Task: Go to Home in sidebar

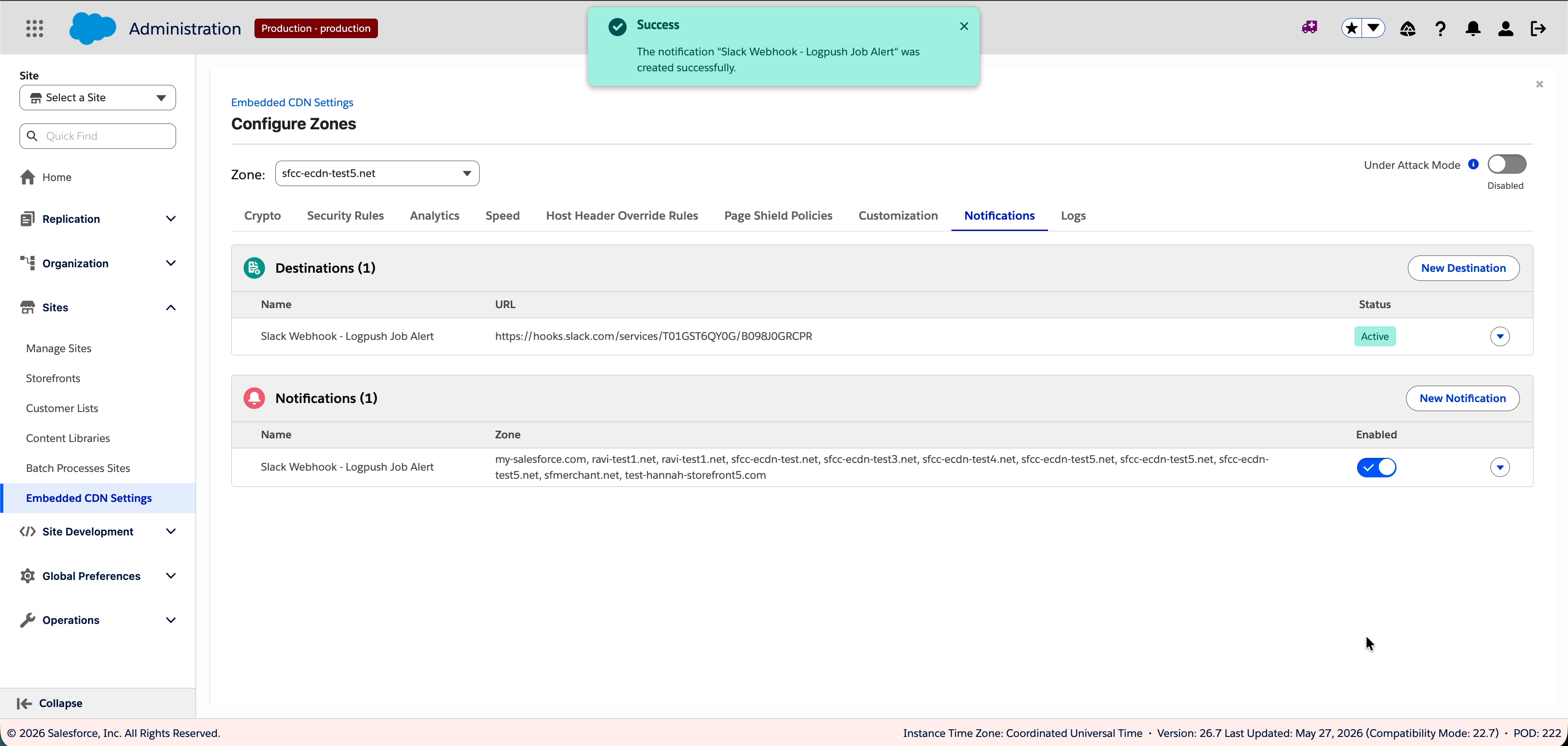Action: coord(57,177)
